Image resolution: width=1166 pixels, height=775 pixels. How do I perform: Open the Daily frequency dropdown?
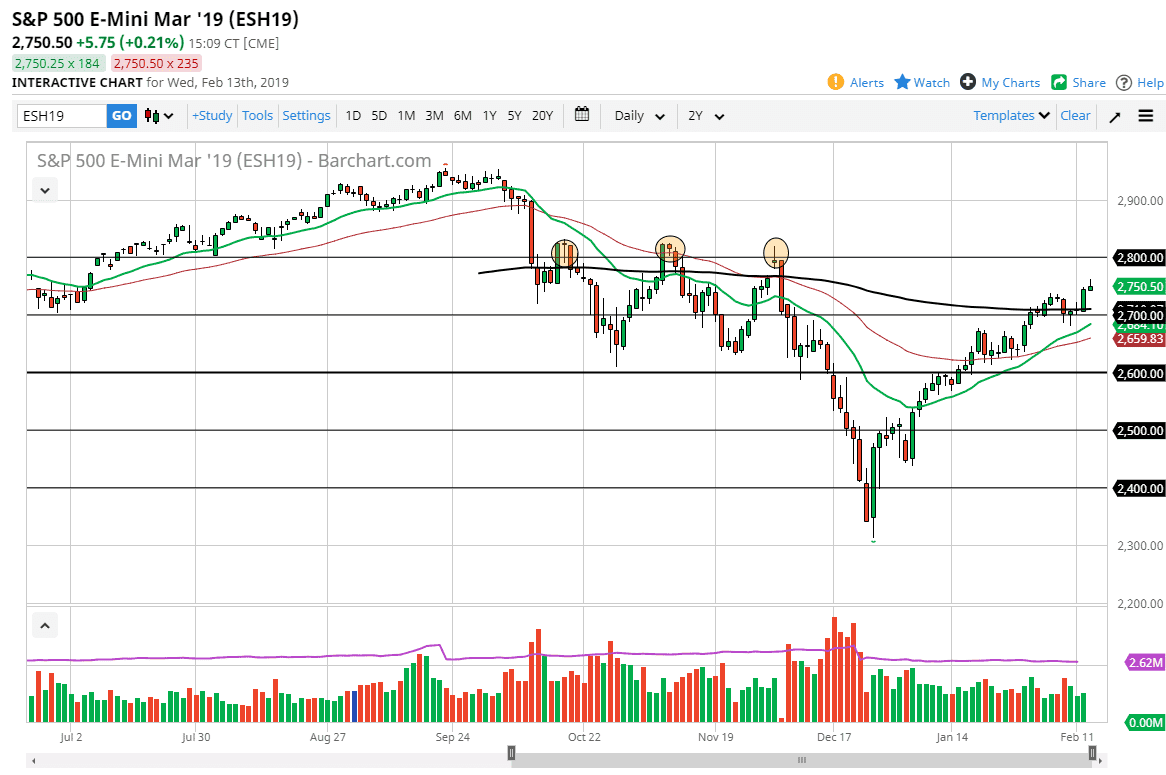pos(637,115)
